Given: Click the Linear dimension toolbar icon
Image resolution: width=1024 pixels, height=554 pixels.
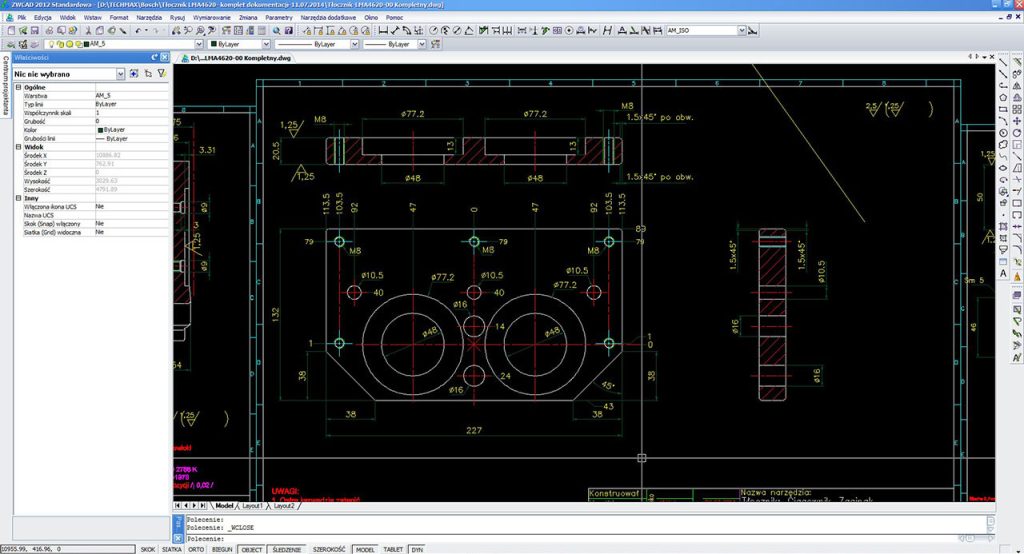Looking at the screenshot, I should 383,31.
